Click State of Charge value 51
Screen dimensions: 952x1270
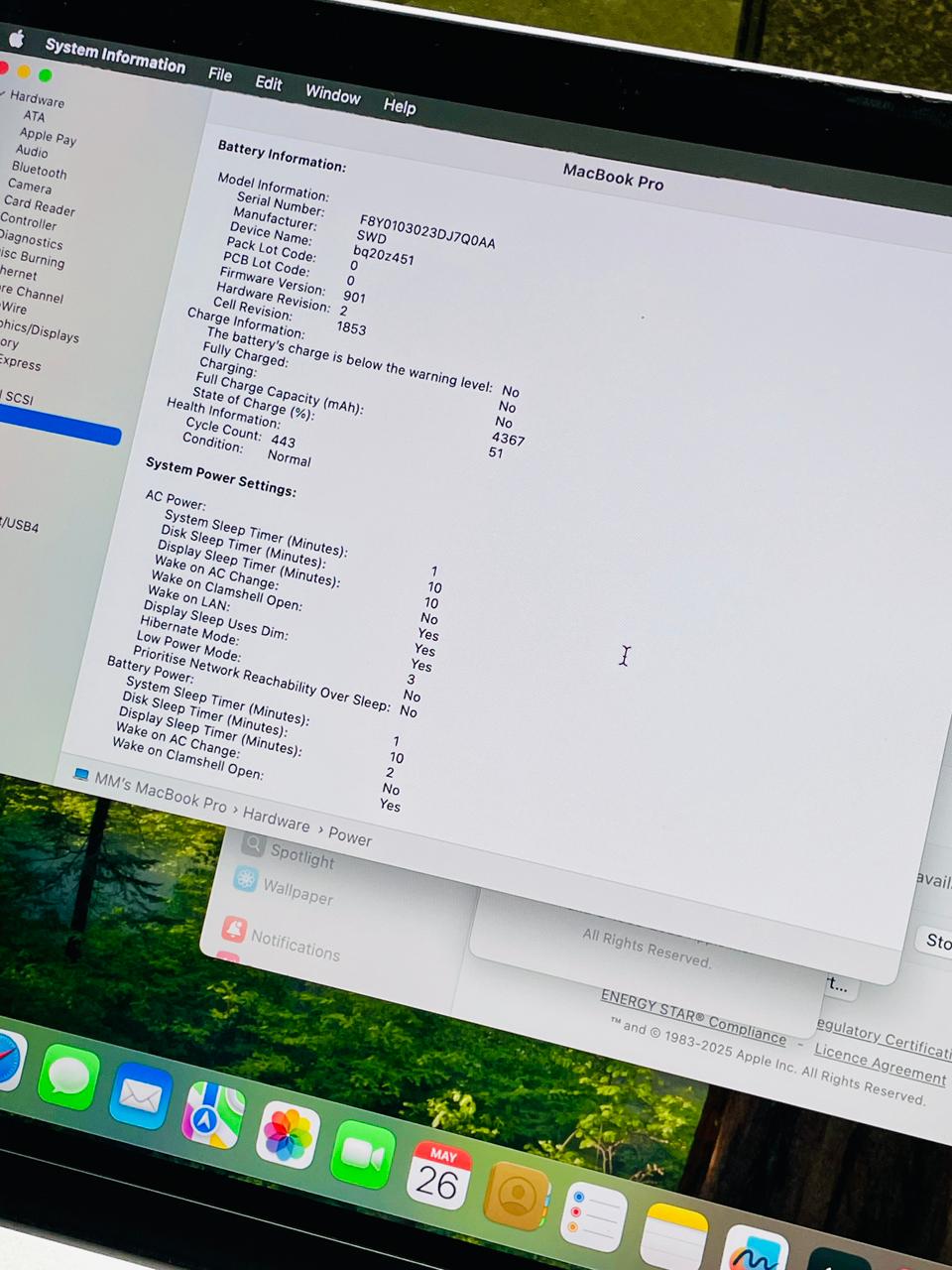pos(496,451)
